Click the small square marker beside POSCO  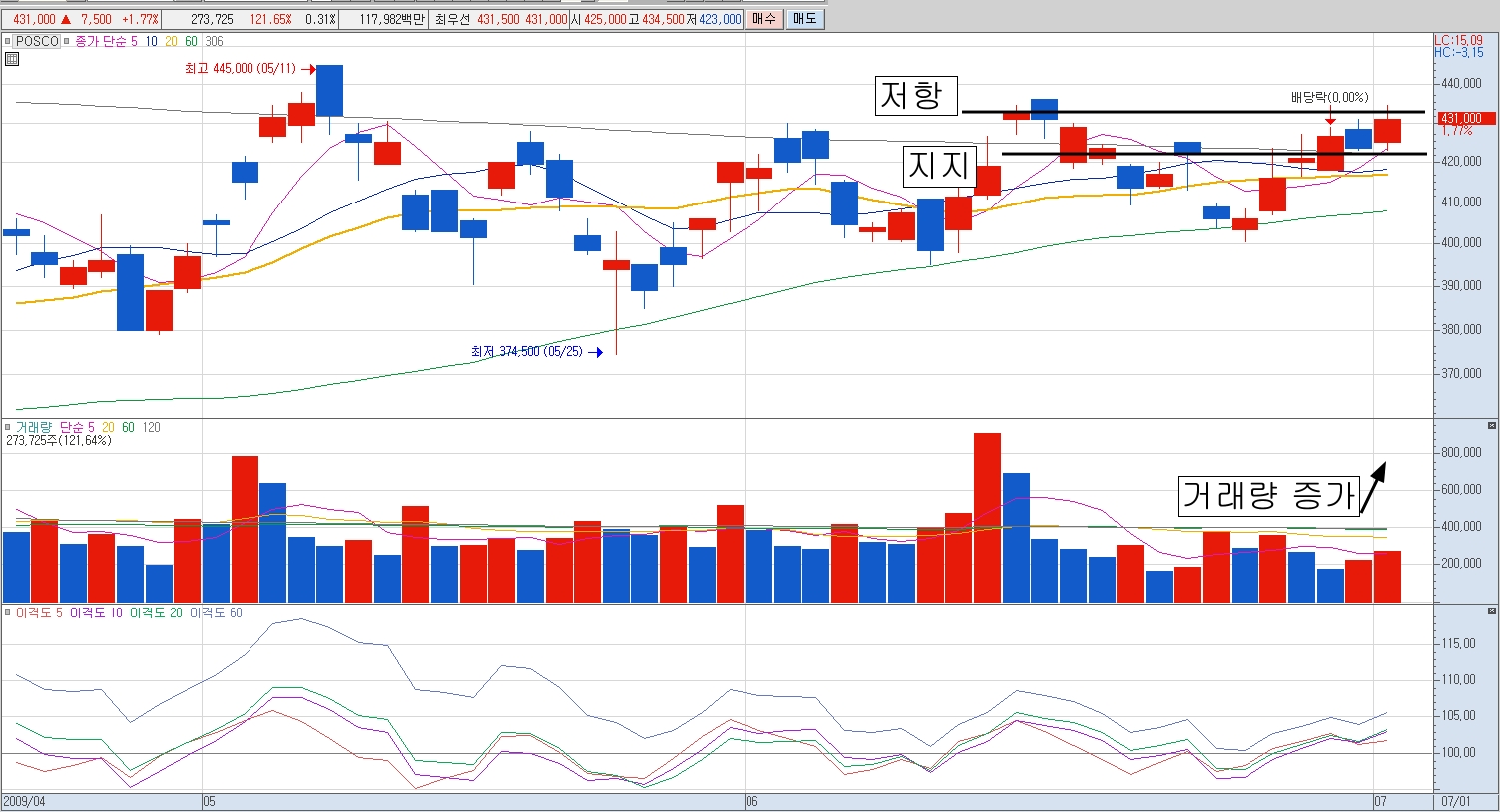(8, 42)
